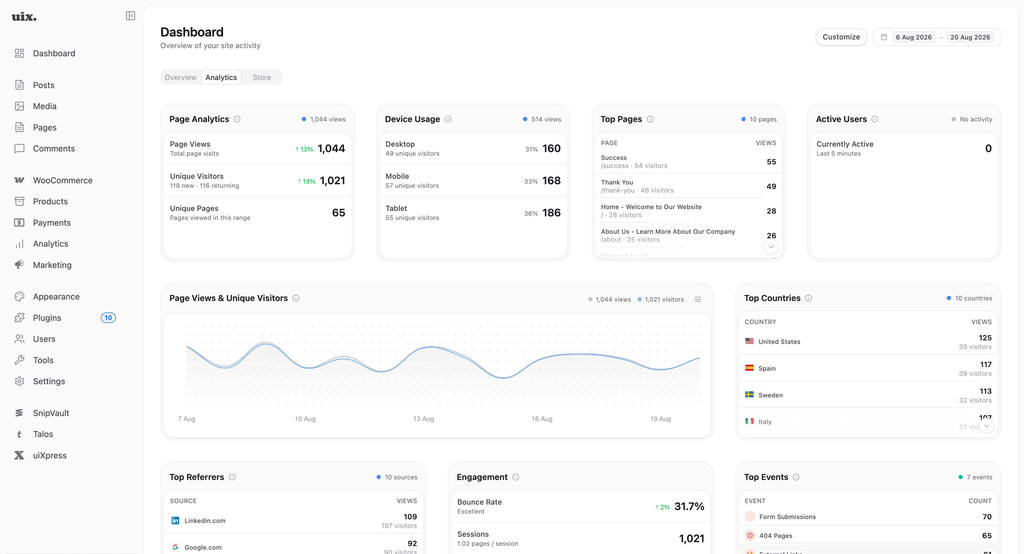Click the Tablet device usage row
Viewport: 1024px width, 554px height.
pos(473,212)
